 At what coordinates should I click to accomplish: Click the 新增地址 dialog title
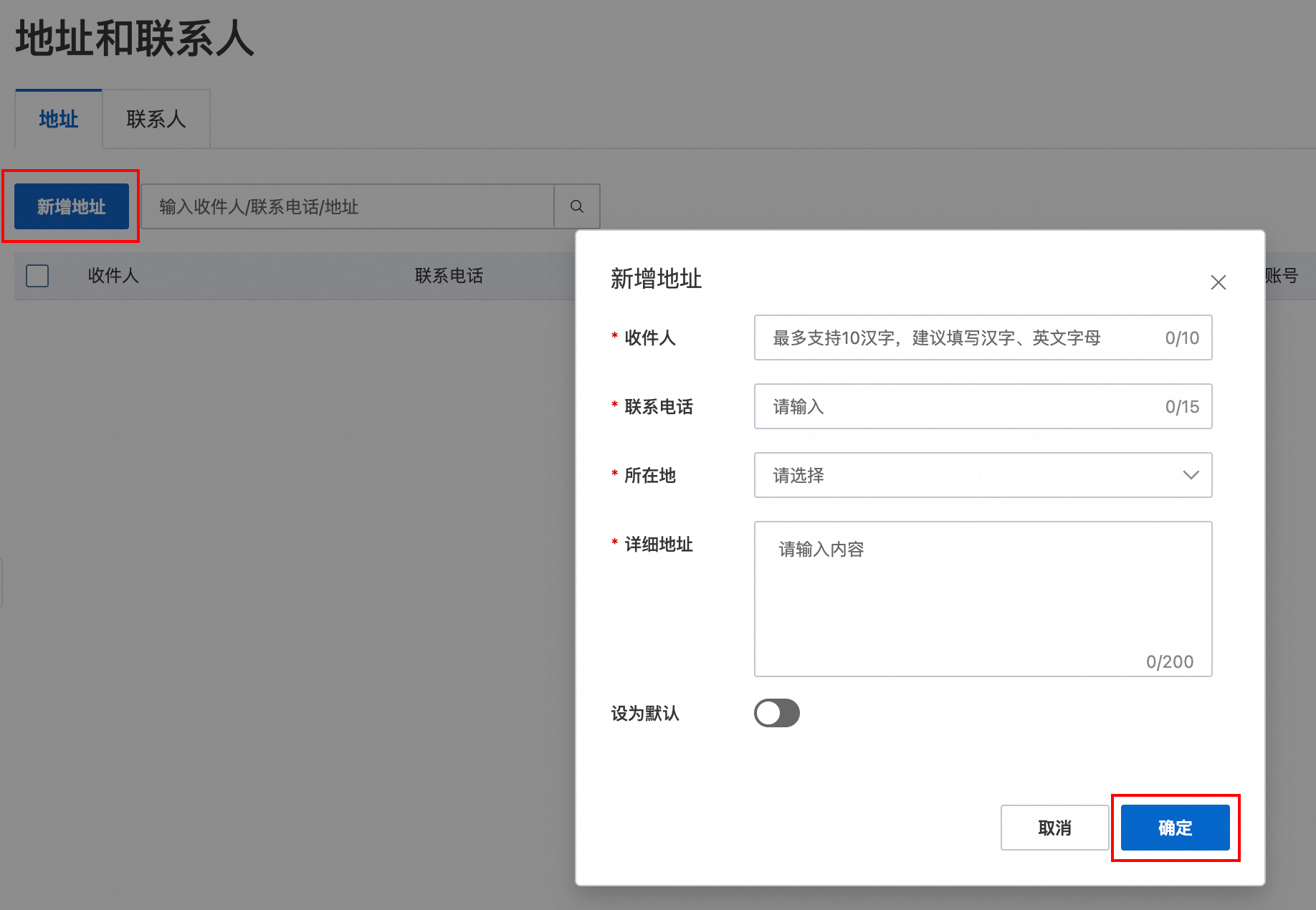click(656, 279)
